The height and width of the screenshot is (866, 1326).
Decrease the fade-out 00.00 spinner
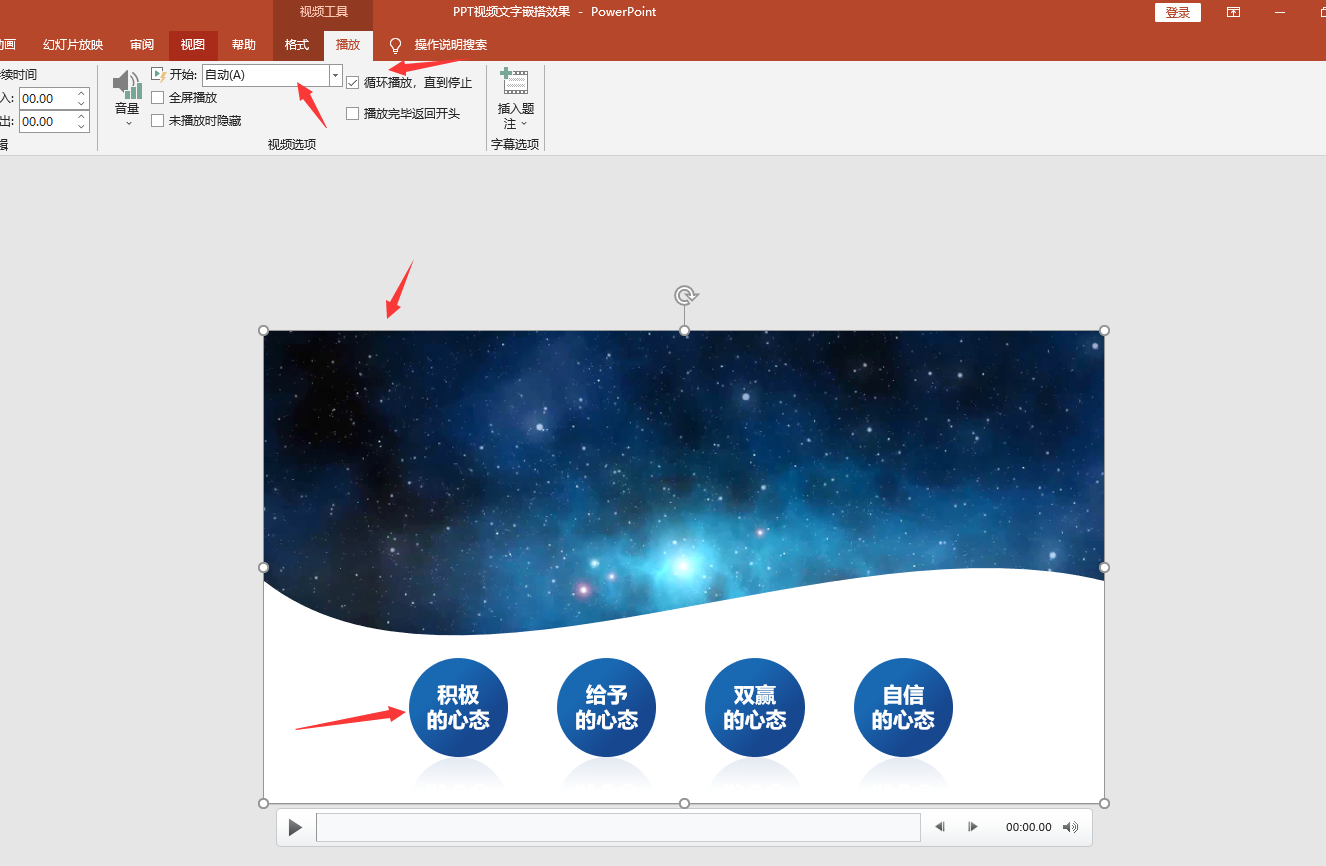click(81, 127)
